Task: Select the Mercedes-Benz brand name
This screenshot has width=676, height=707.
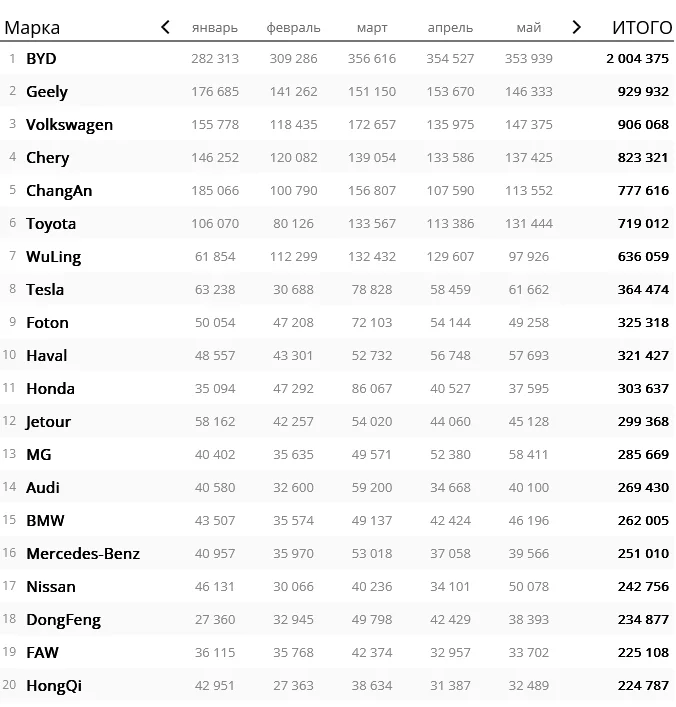Action: pos(83,554)
